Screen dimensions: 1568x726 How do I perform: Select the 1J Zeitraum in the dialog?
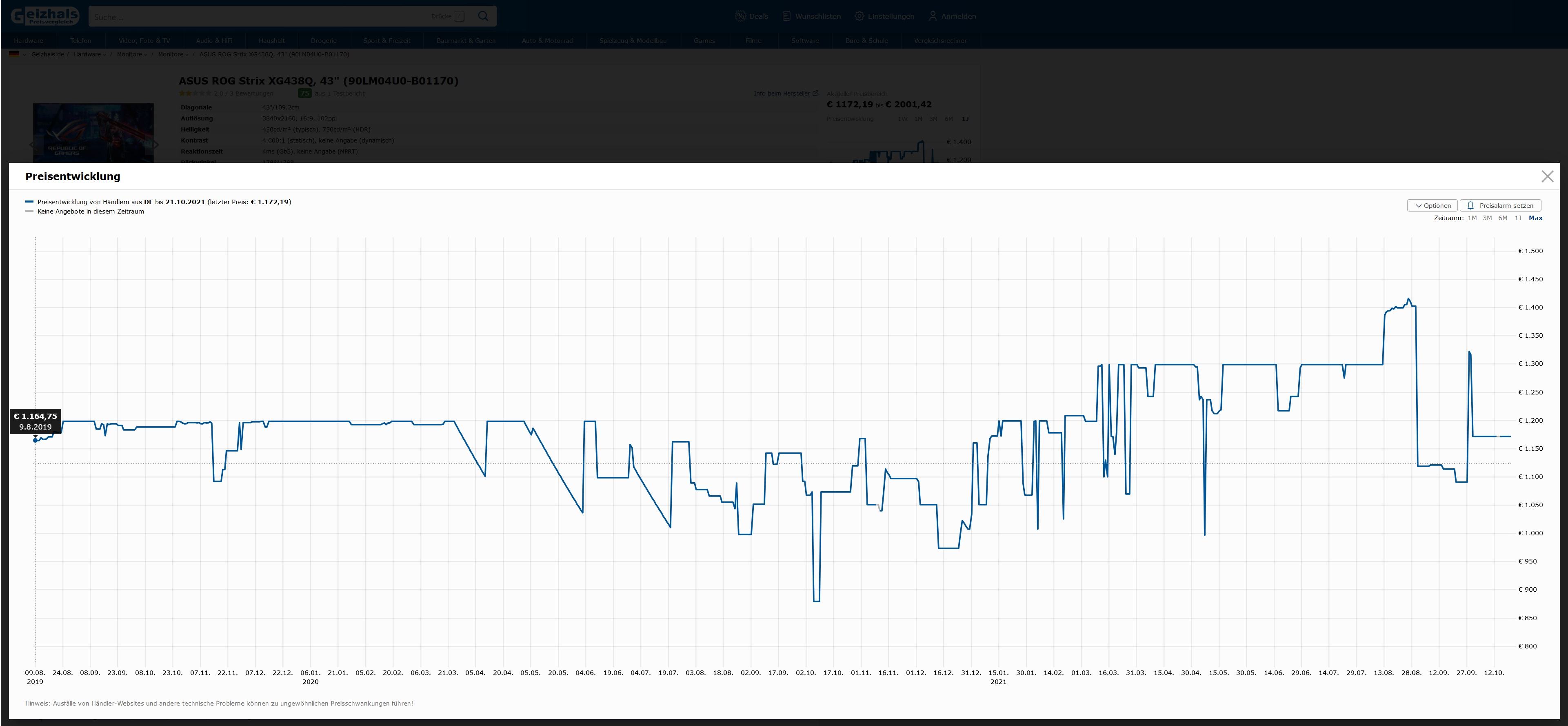click(x=1518, y=218)
